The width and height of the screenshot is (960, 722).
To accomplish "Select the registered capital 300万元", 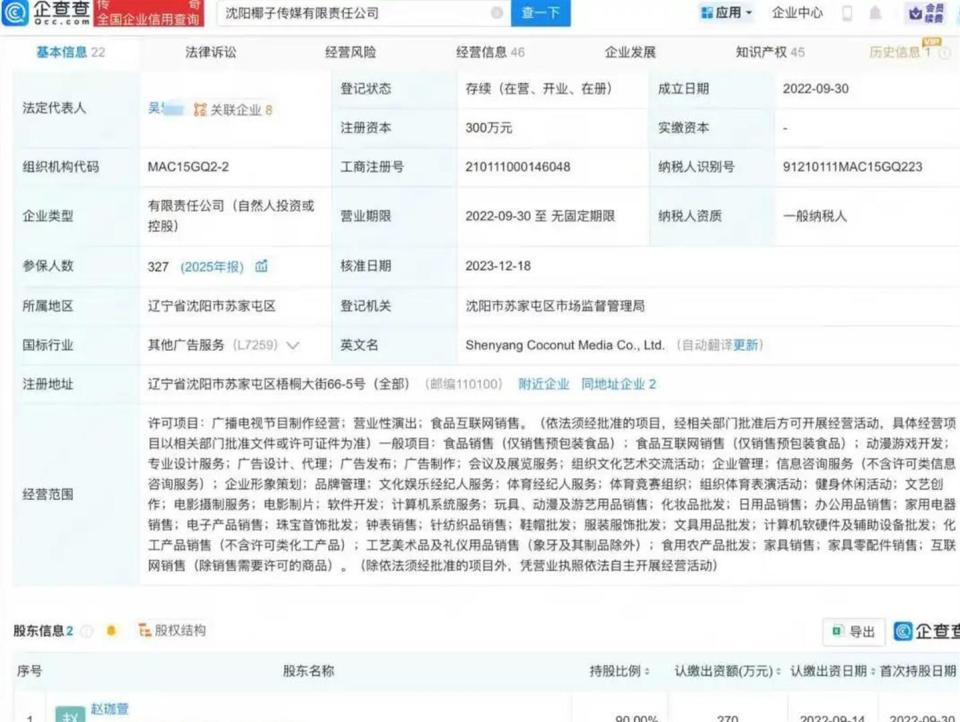I will click(489, 127).
